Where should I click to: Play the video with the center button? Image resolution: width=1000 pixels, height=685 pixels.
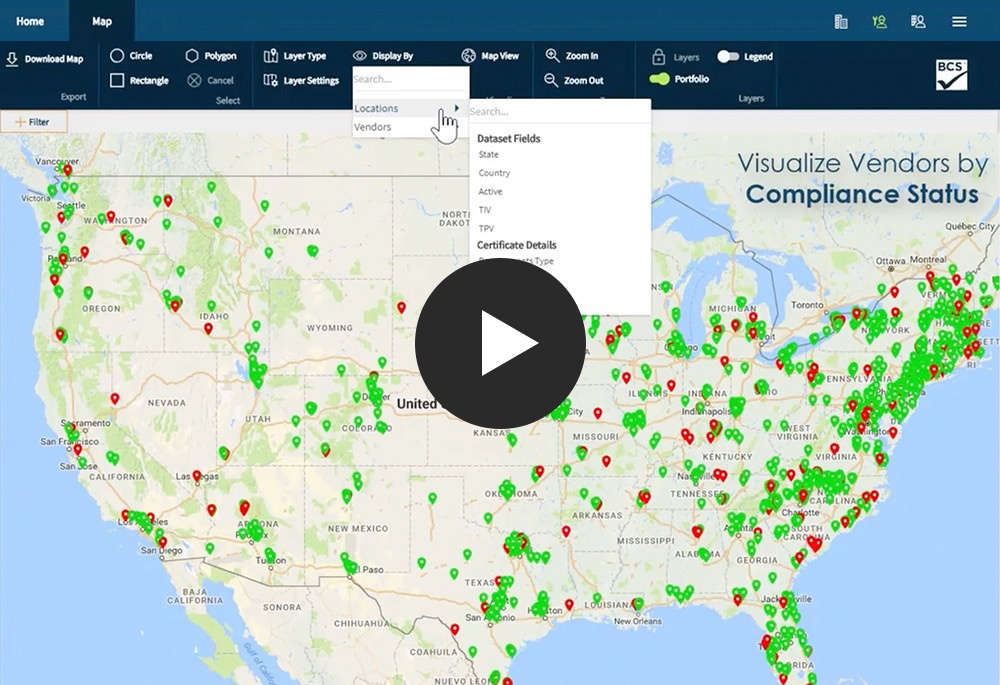pyautogui.click(x=500, y=343)
